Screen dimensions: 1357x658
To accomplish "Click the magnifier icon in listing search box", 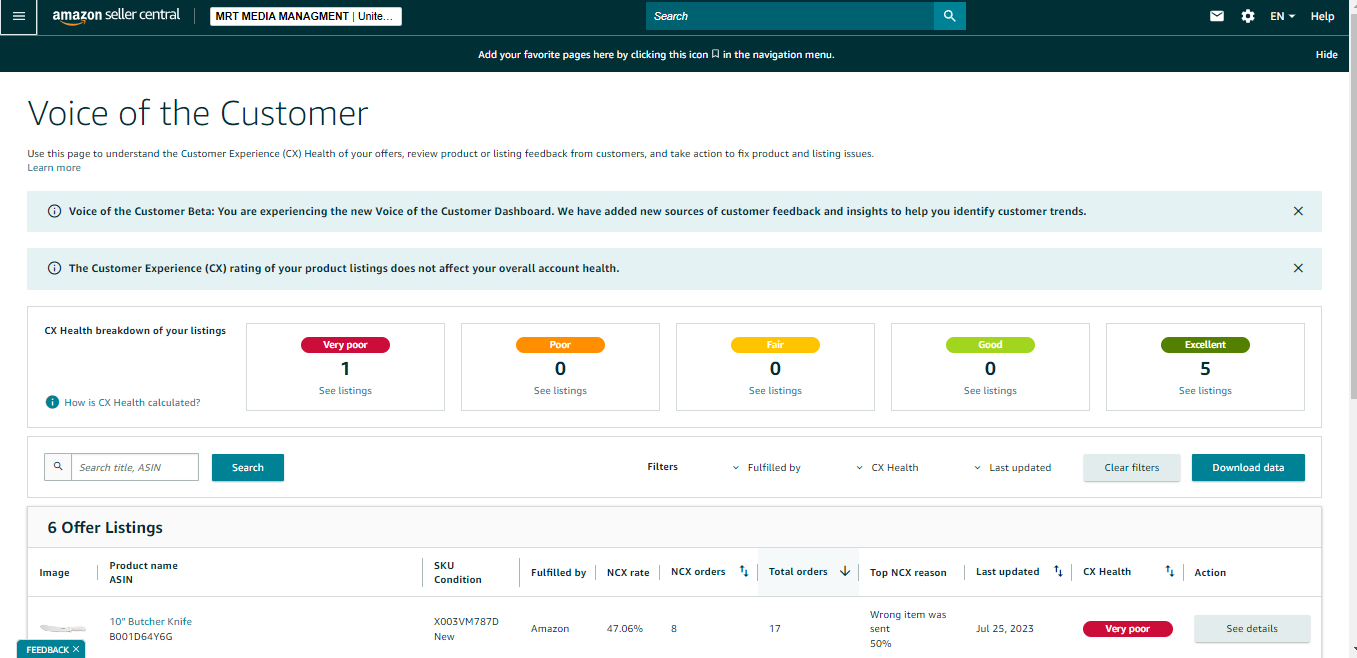I will (x=58, y=467).
